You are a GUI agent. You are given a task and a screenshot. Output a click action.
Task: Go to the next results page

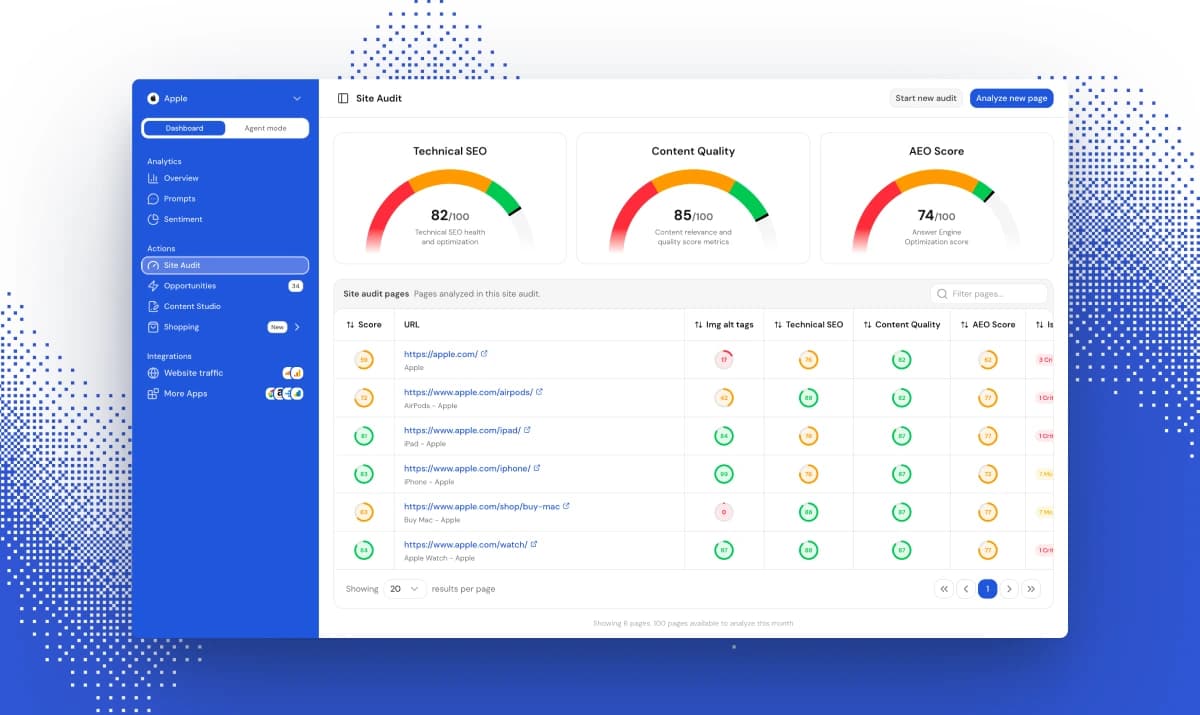point(1009,589)
